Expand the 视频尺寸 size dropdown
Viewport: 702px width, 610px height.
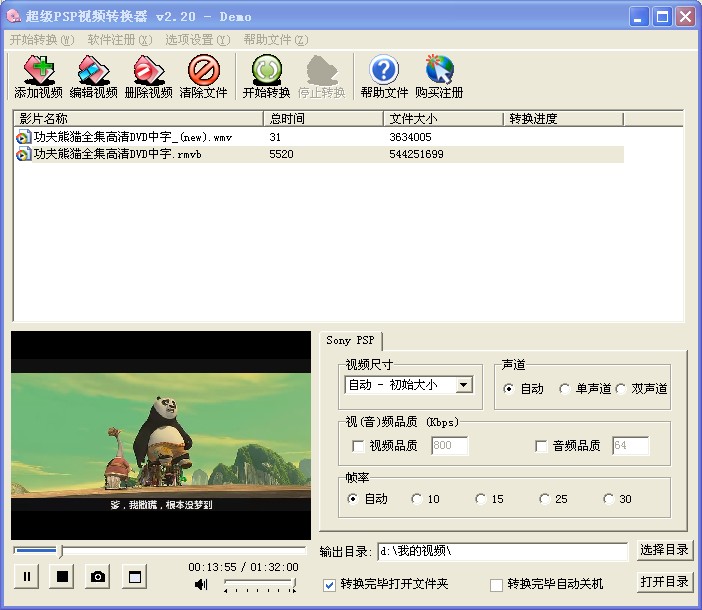pos(464,385)
